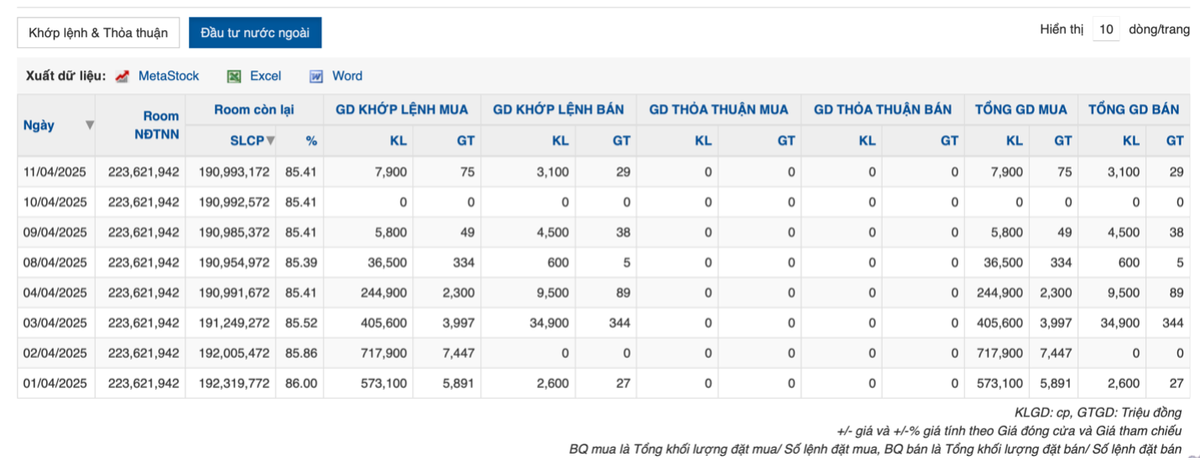Image resolution: width=1200 pixels, height=462 pixels.
Task: Click the GD THỎA THUẬN MUA header
Action: click(718, 109)
